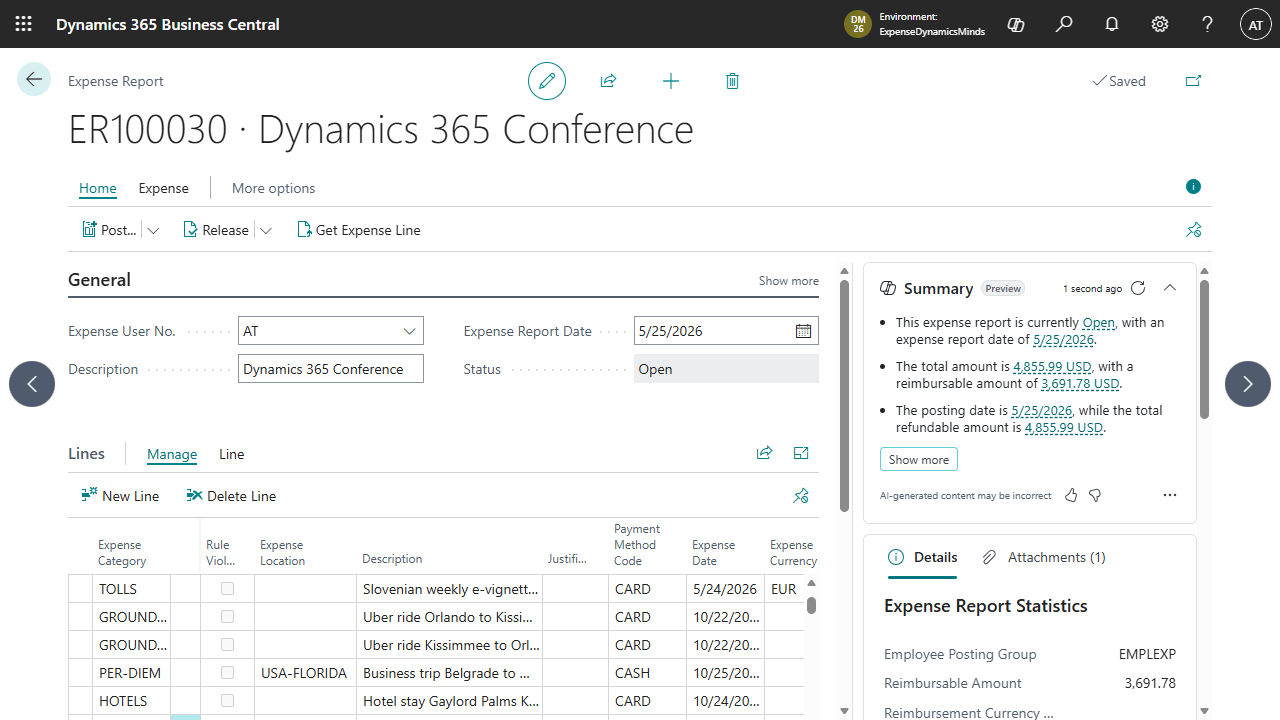Click the Post button
The image size is (1280, 720).
pyautogui.click(x=109, y=230)
